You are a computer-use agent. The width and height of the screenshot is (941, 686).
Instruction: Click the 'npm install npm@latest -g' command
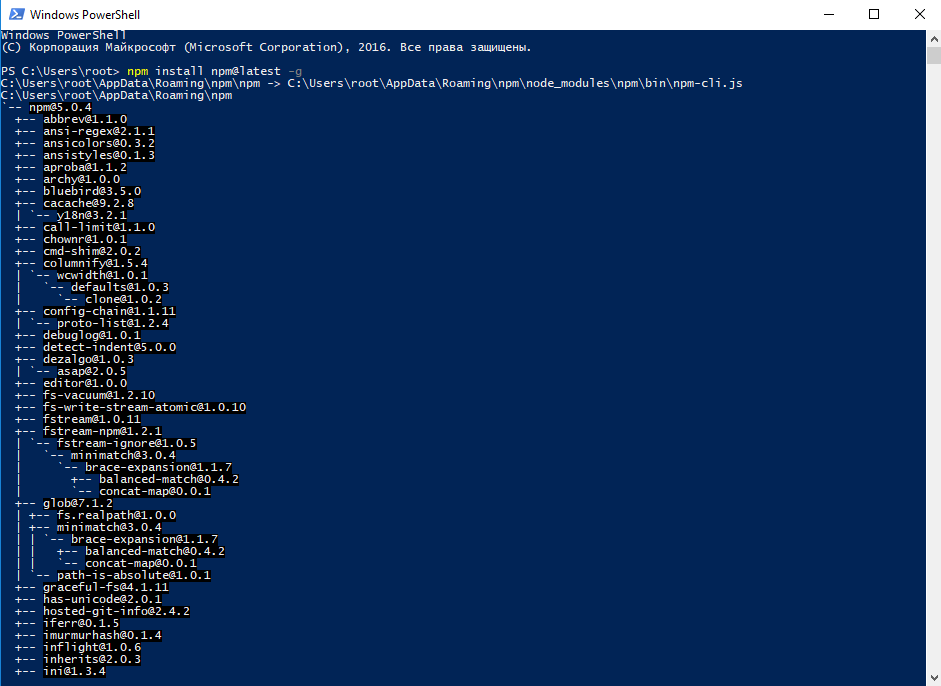pyautogui.click(x=214, y=71)
